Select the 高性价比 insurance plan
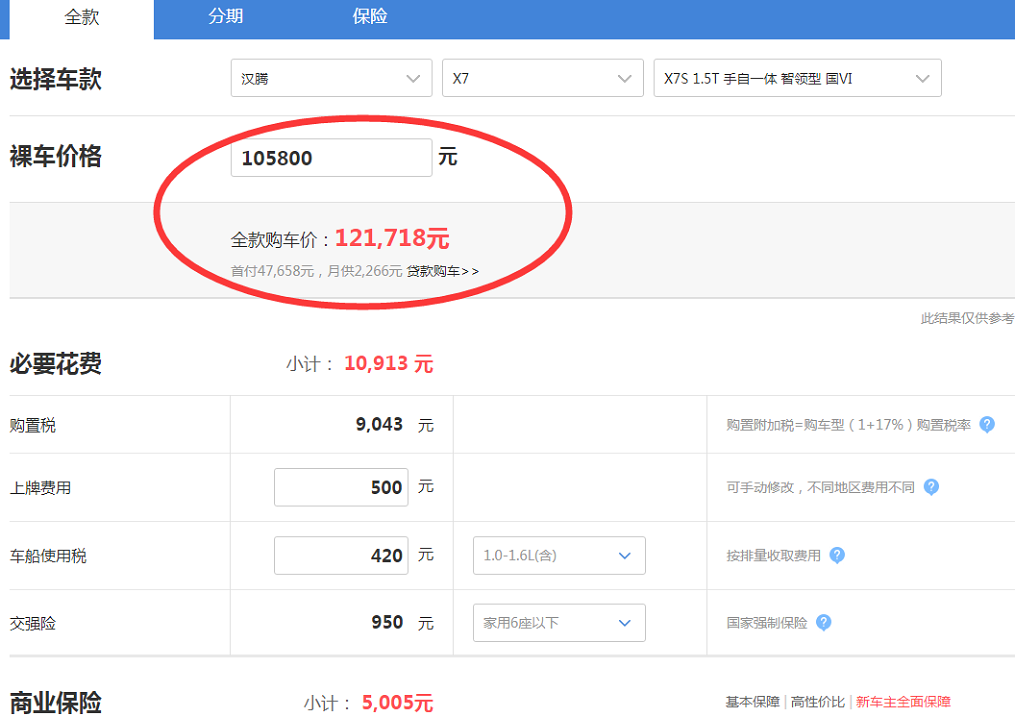This screenshot has height=717, width=1015. pyautogui.click(x=818, y=701)
